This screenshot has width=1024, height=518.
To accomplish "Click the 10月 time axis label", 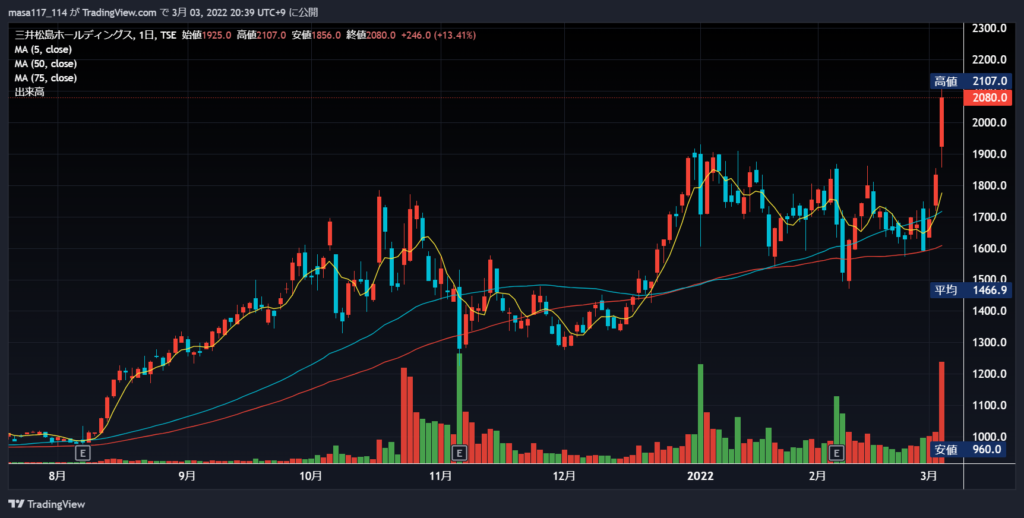I will [310, 476].
